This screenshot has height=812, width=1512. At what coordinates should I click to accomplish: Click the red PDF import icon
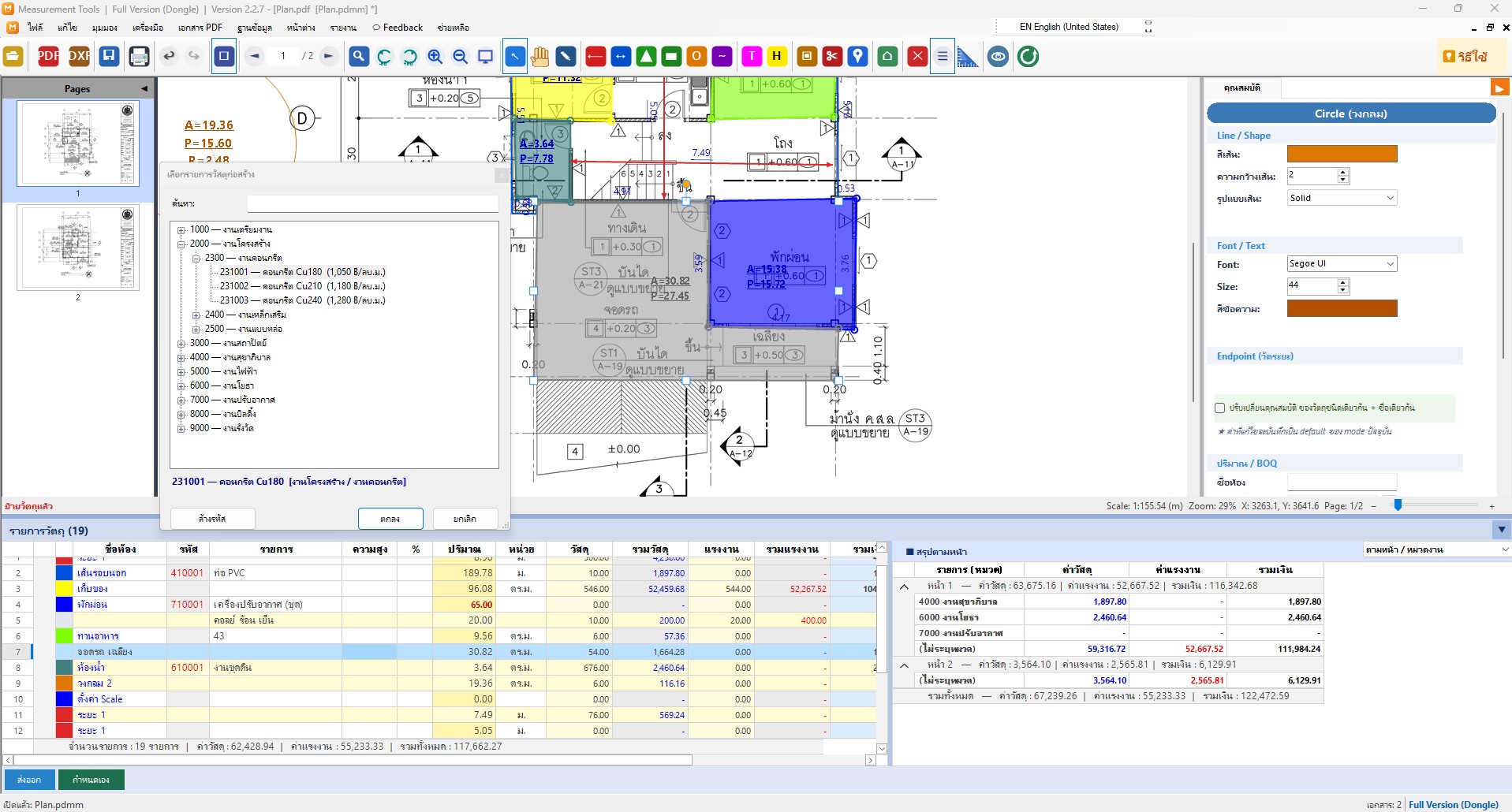(48, 56)
